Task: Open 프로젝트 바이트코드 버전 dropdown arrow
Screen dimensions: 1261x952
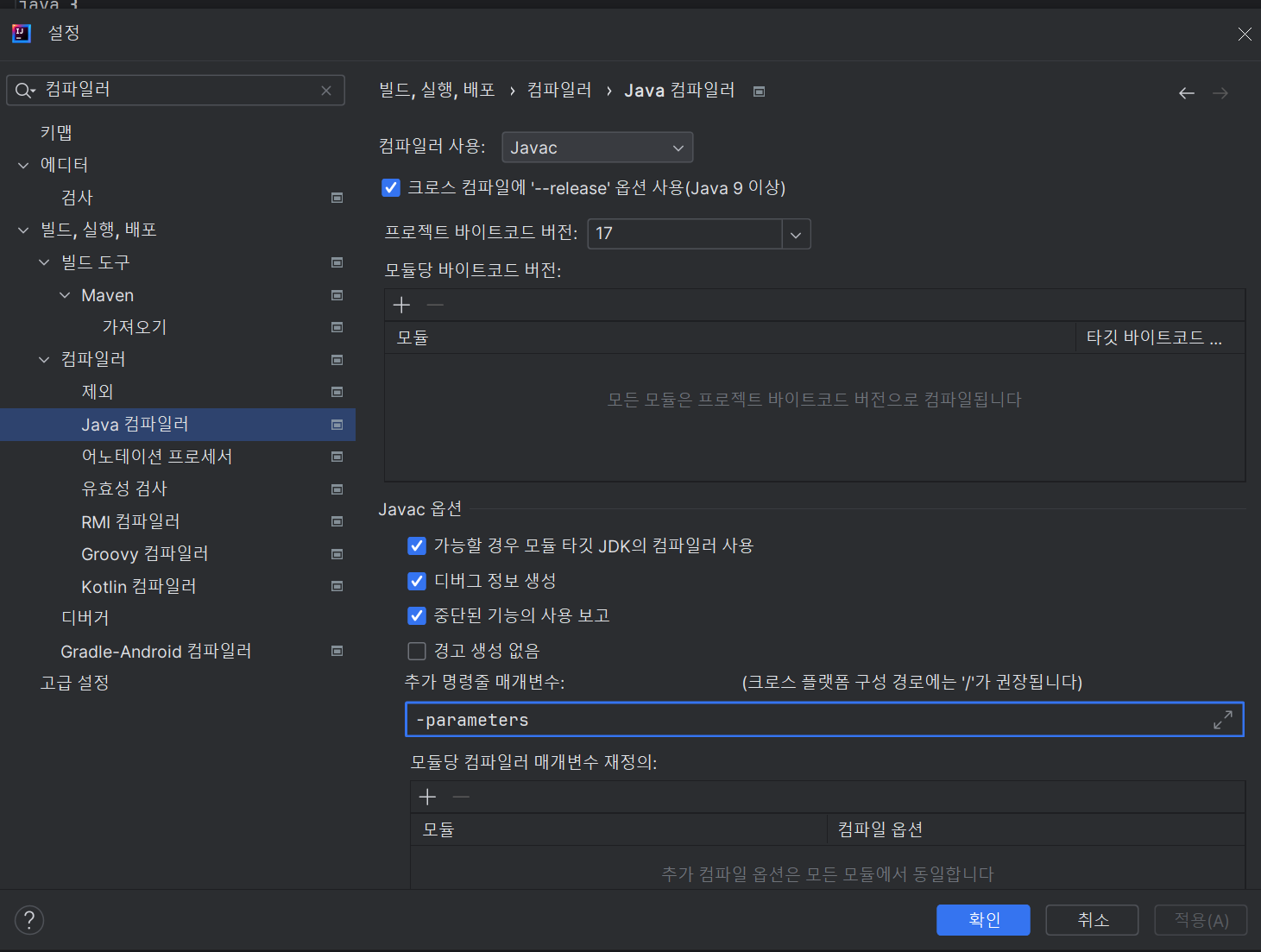Action: pyautogui.click(x=796, y=234)
